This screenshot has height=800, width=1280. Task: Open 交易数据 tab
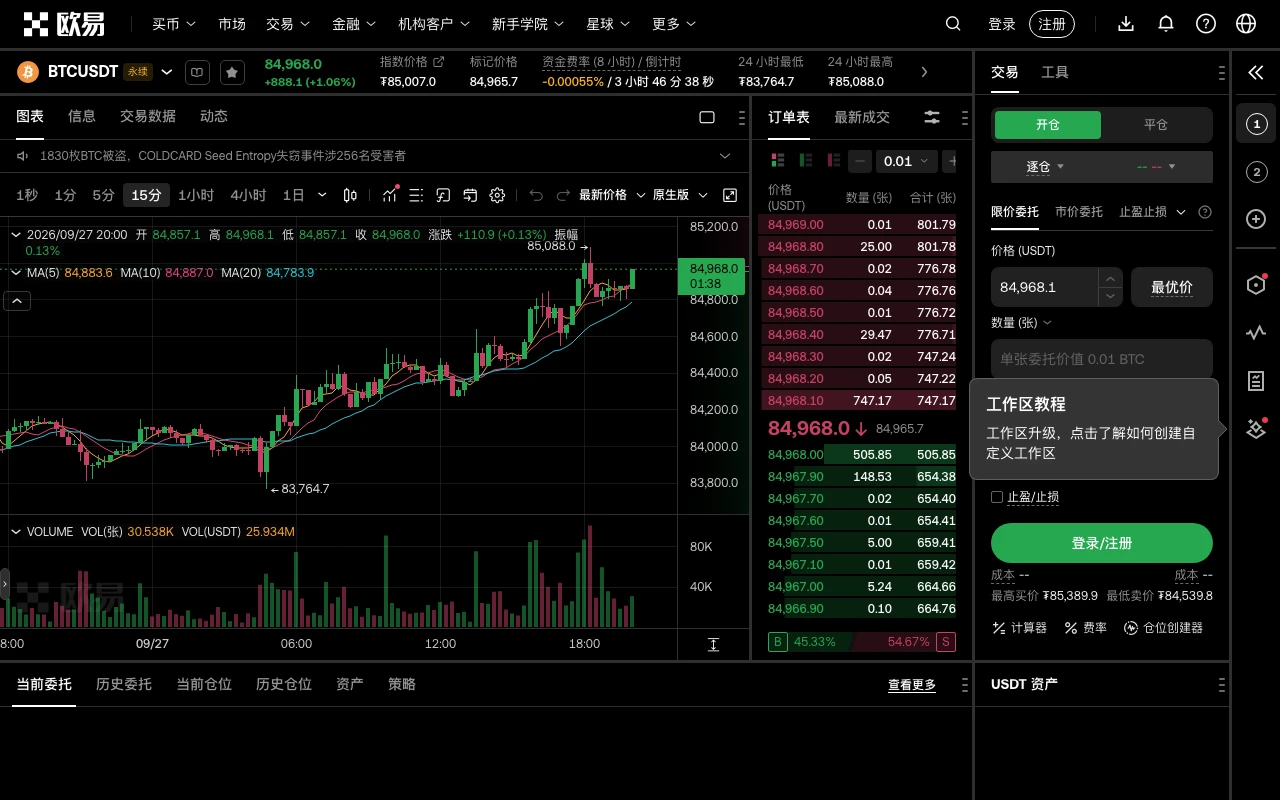(x=148, y=116)
